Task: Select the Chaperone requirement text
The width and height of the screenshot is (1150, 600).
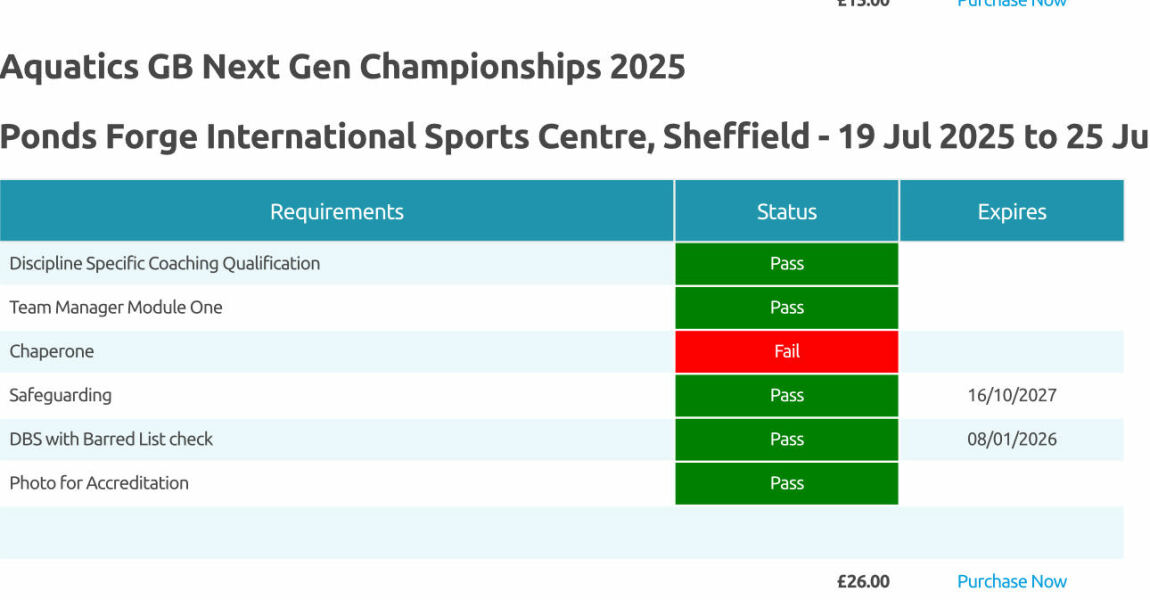Action: (x=51, y=352)
